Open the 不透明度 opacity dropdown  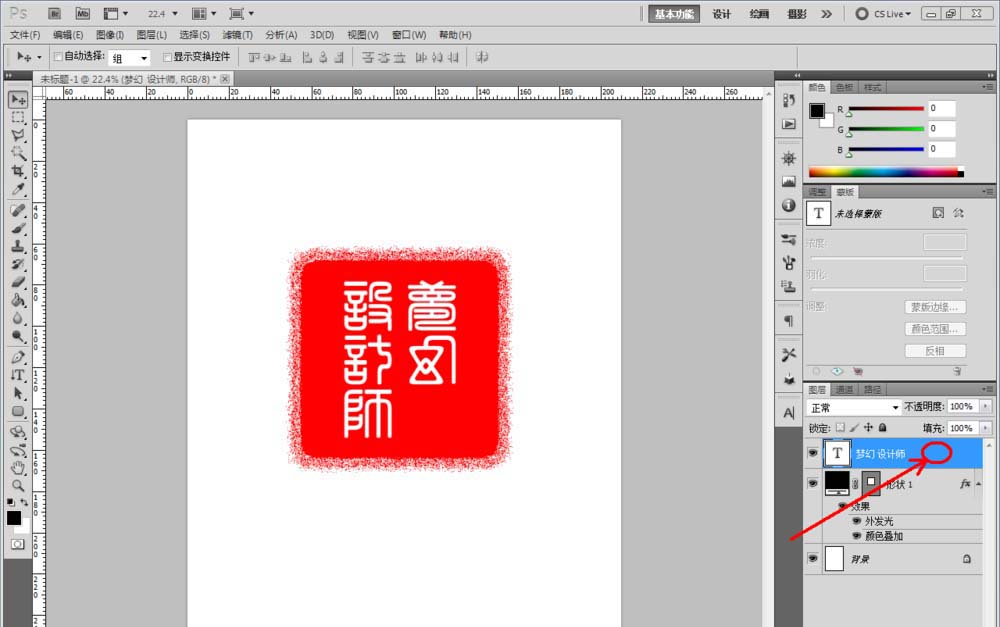point(985,406)
